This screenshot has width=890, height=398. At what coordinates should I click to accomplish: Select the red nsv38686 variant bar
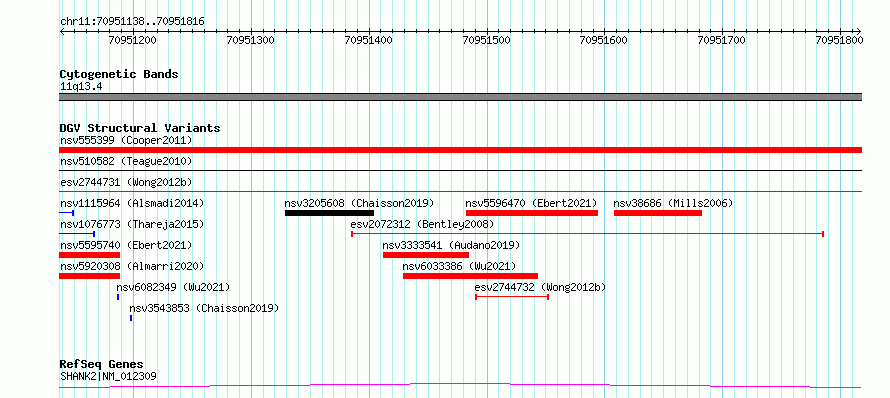coord(658,213)
